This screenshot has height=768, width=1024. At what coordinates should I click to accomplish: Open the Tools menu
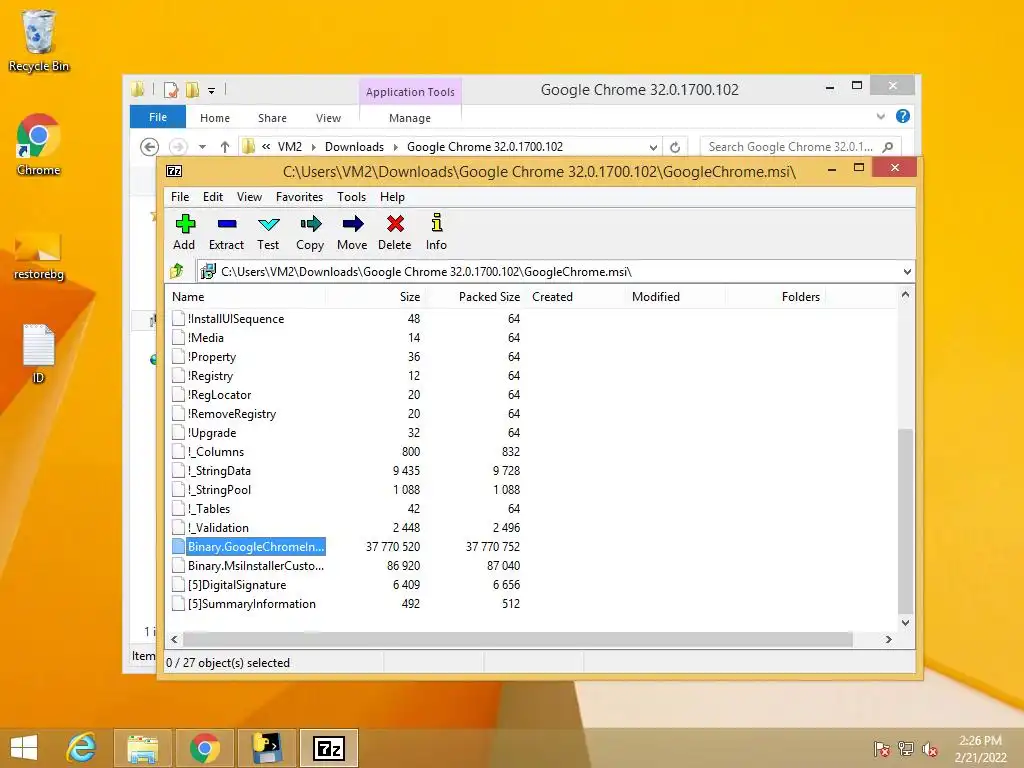coord(351,197)
